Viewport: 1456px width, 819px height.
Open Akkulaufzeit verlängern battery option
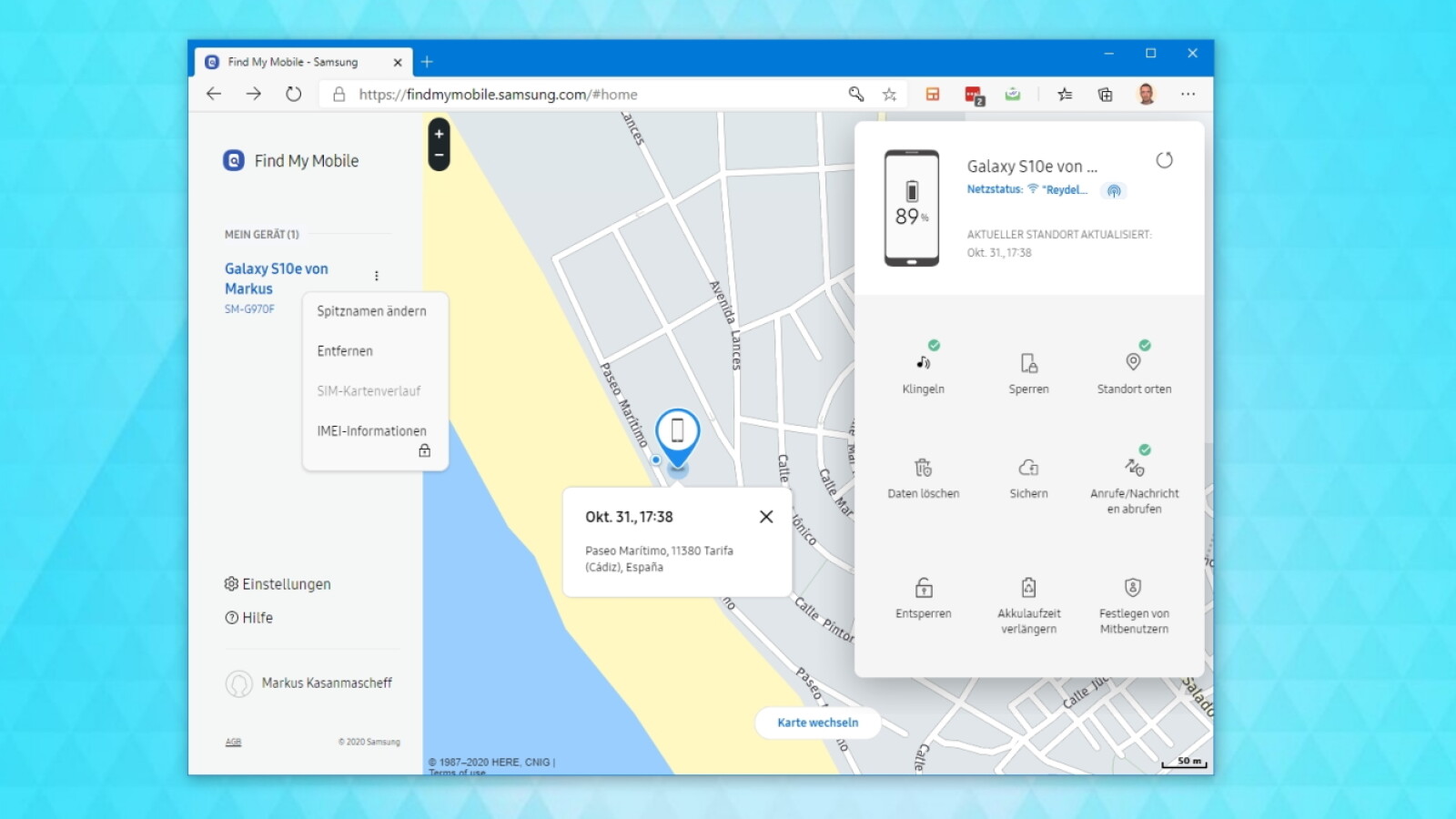coord(1028,605)
